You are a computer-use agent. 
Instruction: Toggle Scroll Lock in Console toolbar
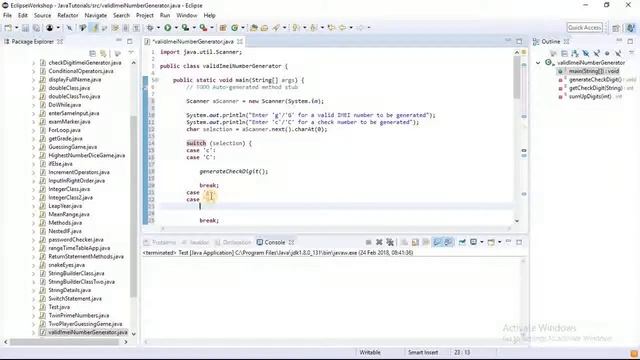point(415,242)
